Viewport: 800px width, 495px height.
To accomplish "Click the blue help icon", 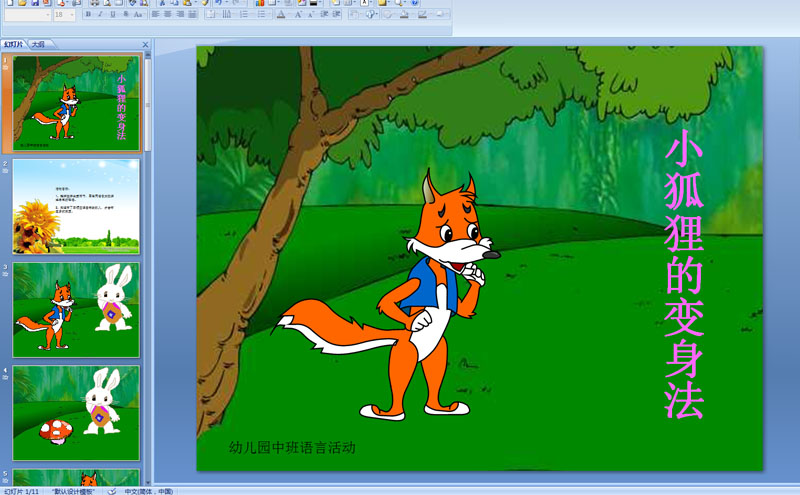I will tap(415, 3).
